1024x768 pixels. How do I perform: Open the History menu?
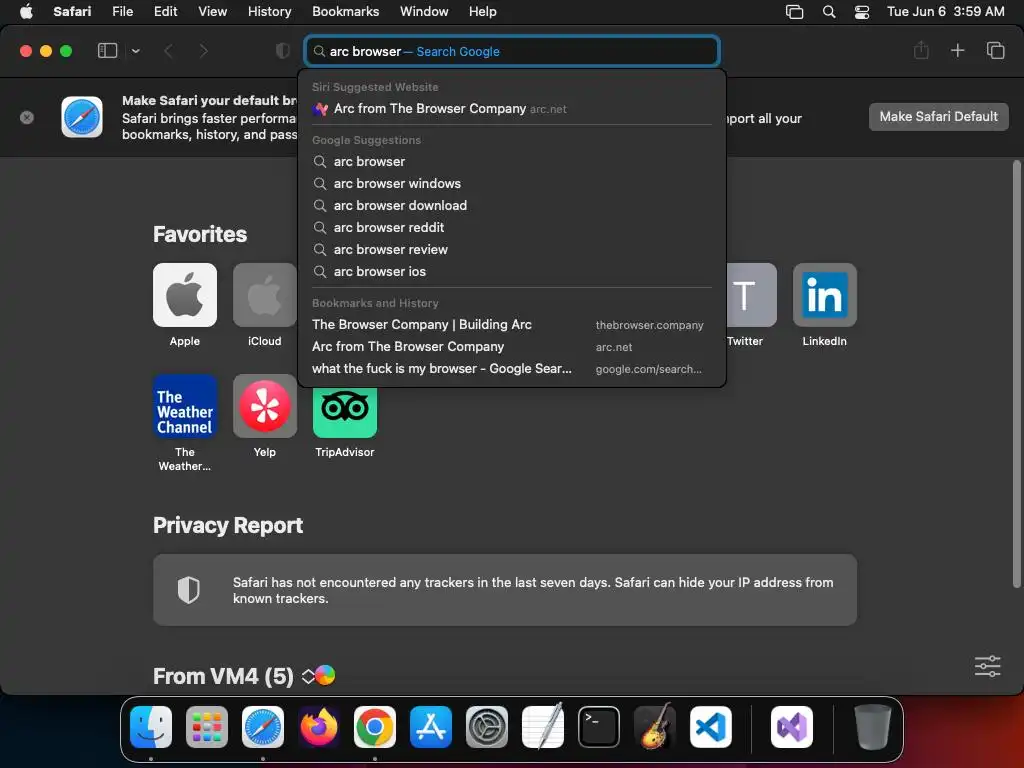pyautogui.click(x=269, y=11)
